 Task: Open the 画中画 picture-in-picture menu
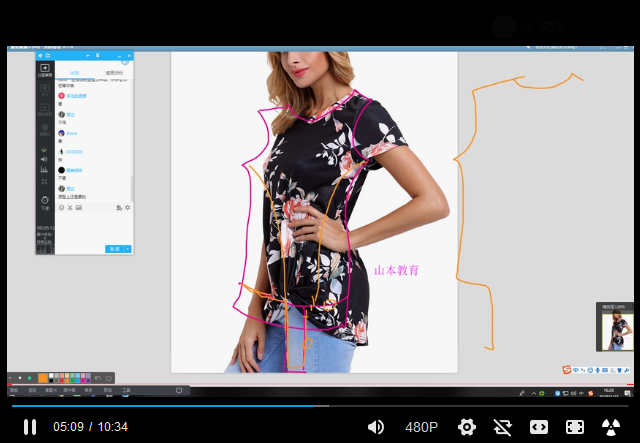tap(69, 390)
